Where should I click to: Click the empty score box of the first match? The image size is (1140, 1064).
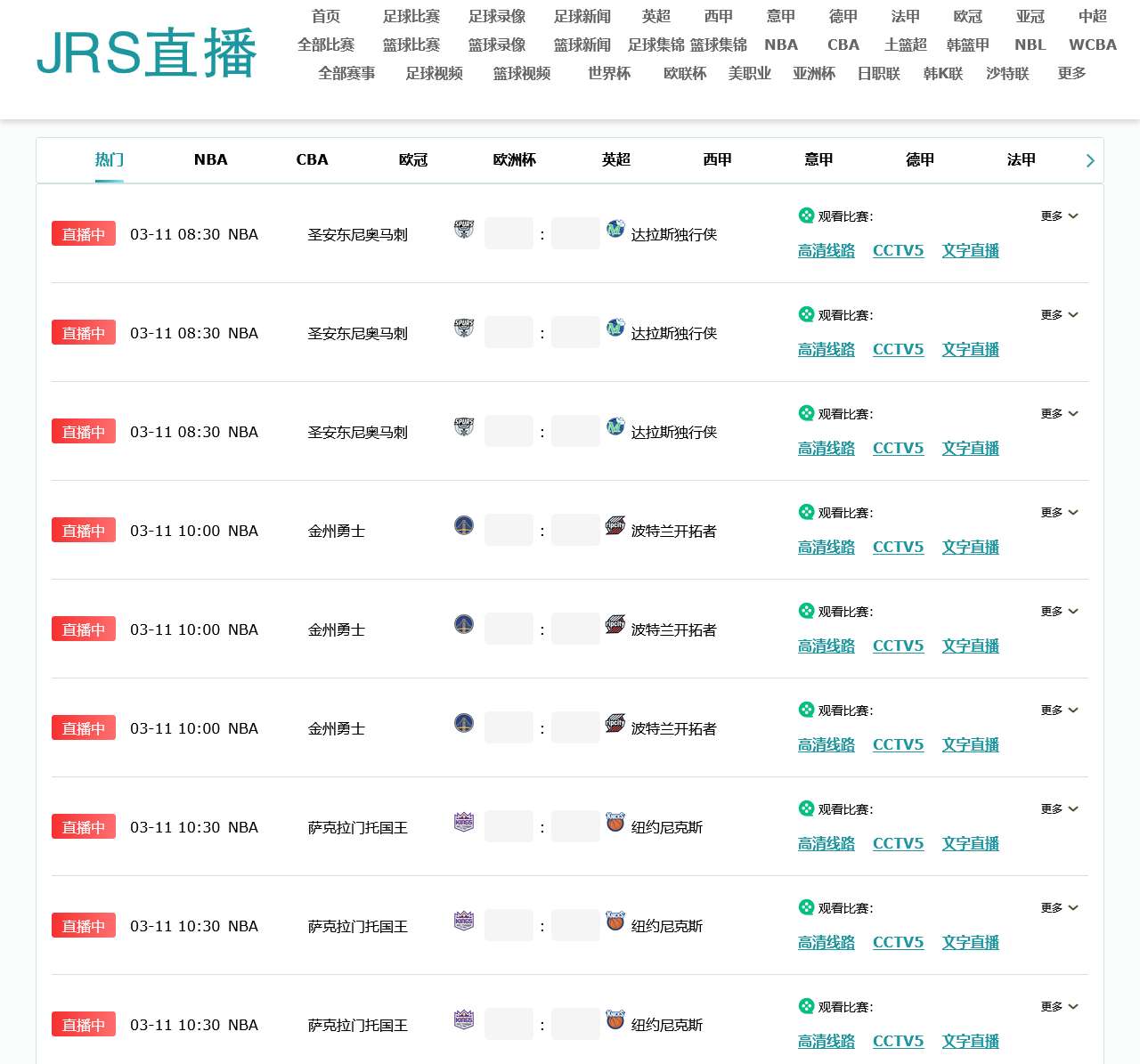click(509, 233)
